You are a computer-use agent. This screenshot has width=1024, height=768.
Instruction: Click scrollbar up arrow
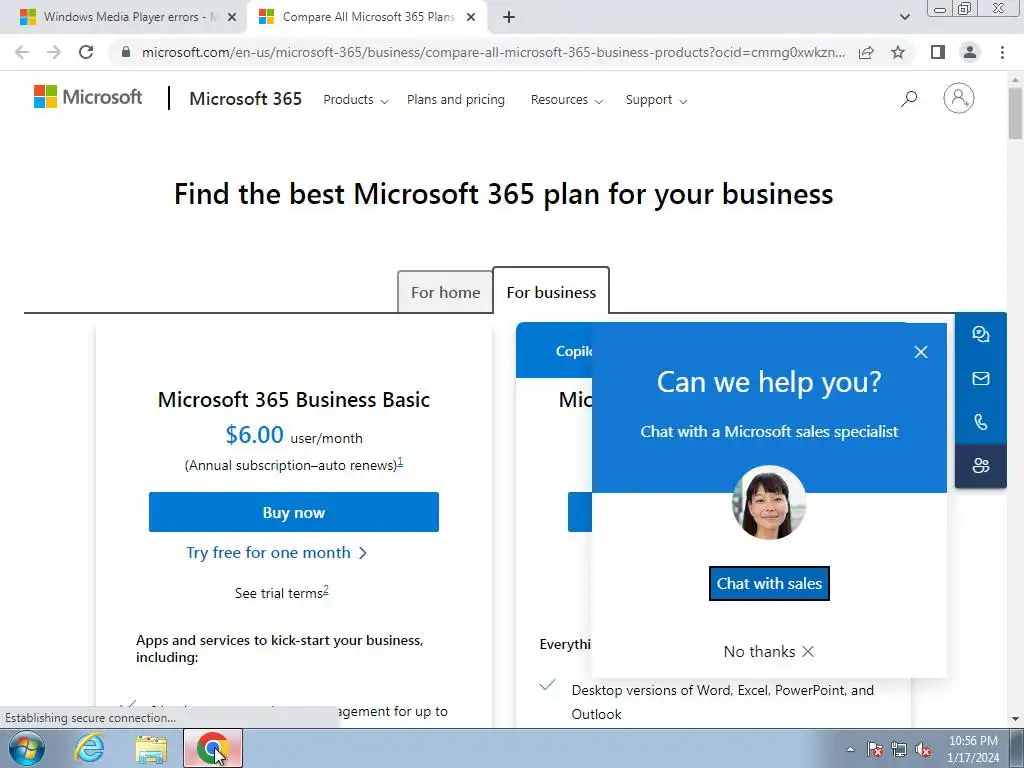pyautogui.click(x=1015, y=78)
